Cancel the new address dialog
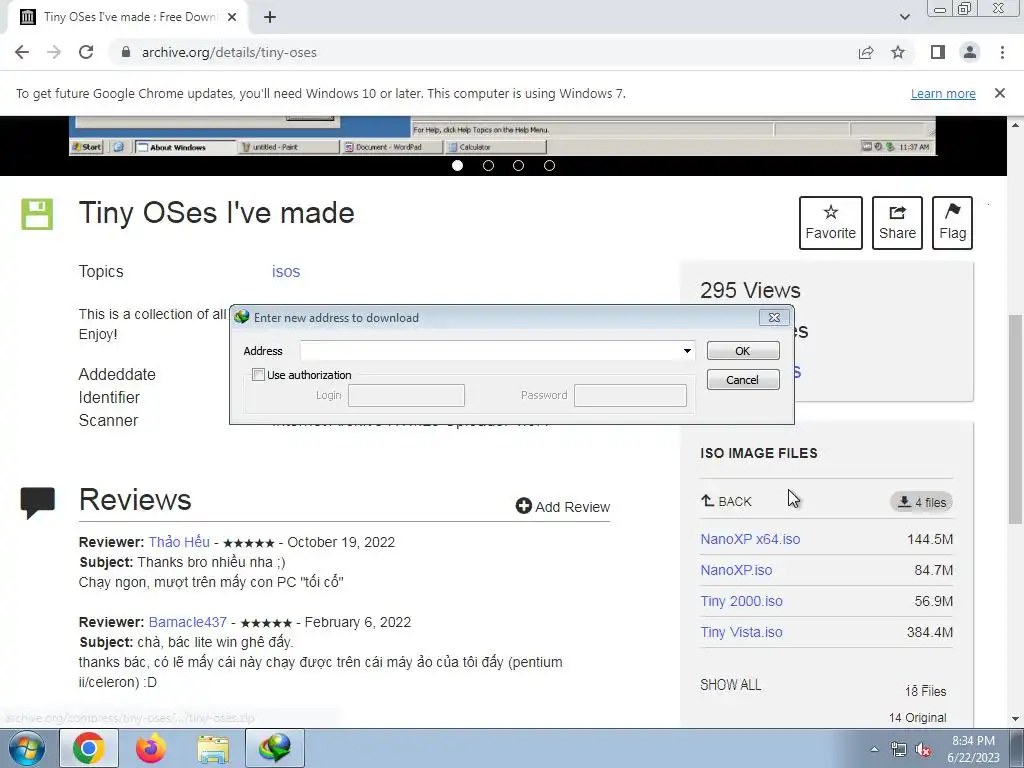The width and height of the screenshot is (1024, 768). tap(743, 379)
